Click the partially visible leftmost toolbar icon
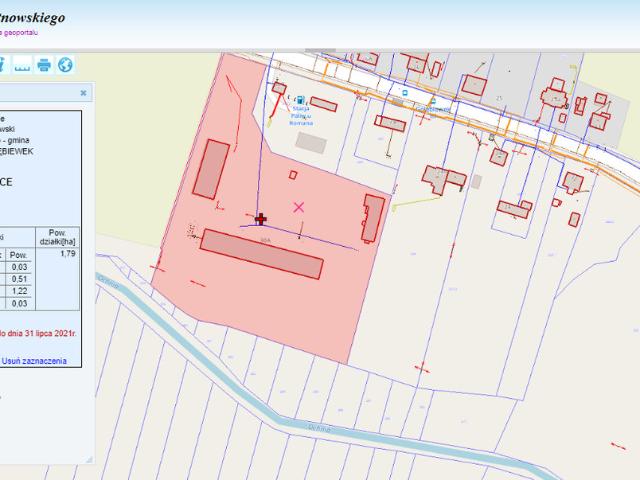 pyautogui.click(x=3, y=65)
